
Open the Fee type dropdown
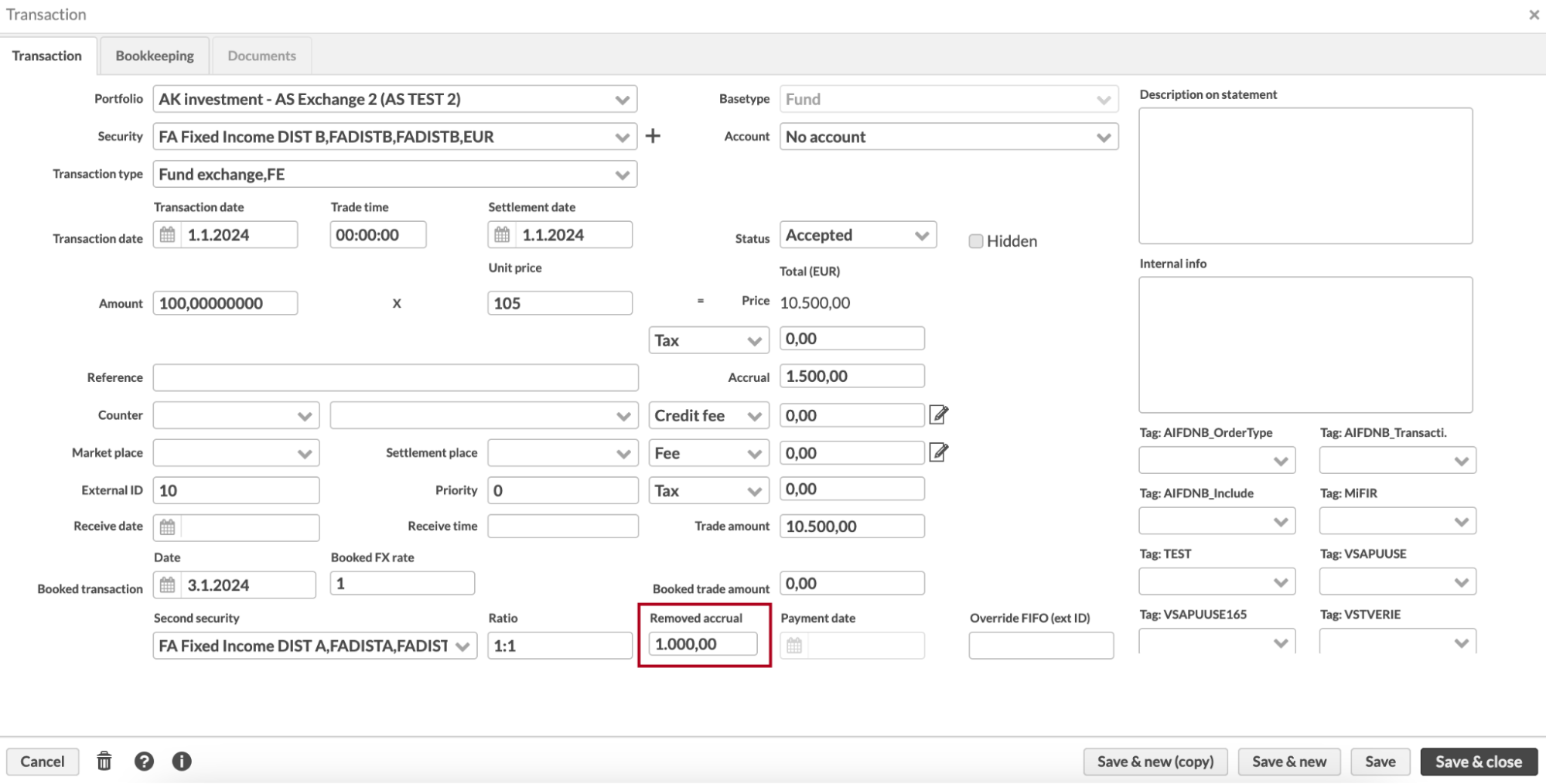point(708,453)
